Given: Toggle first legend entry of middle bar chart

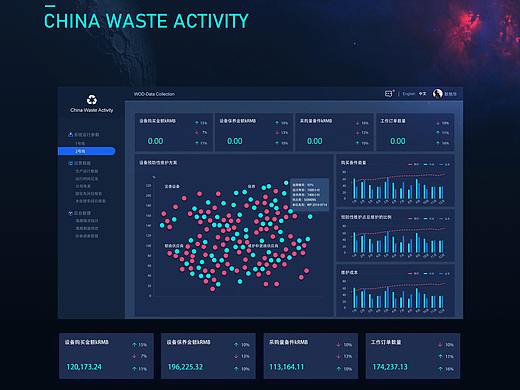Looking at the screenshot, I should (414, 219).
